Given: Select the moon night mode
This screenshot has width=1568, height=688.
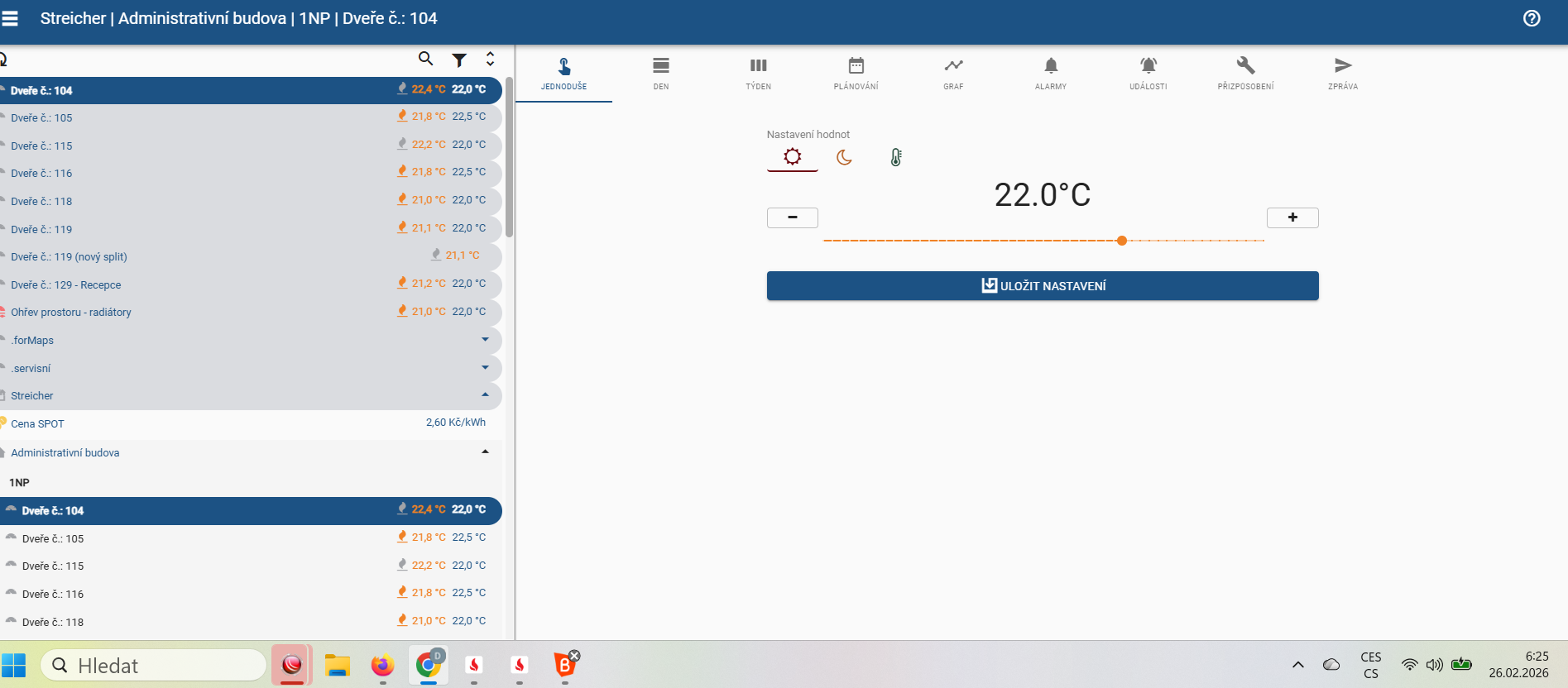Looking at the screenshot, I should (x=844, y=157).
